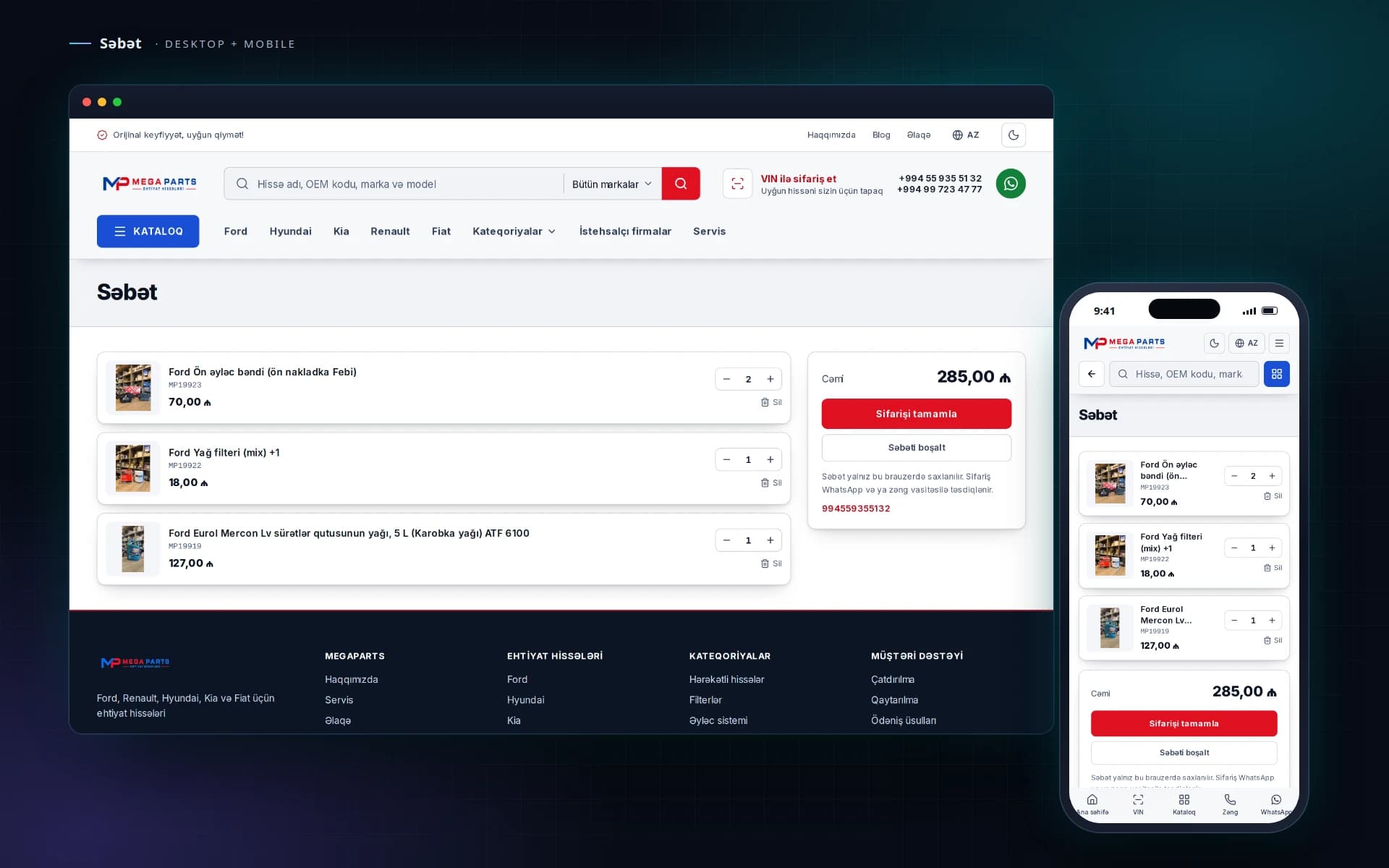Toggle dark mode moon icon in desktop header

tap(1013, 135)
